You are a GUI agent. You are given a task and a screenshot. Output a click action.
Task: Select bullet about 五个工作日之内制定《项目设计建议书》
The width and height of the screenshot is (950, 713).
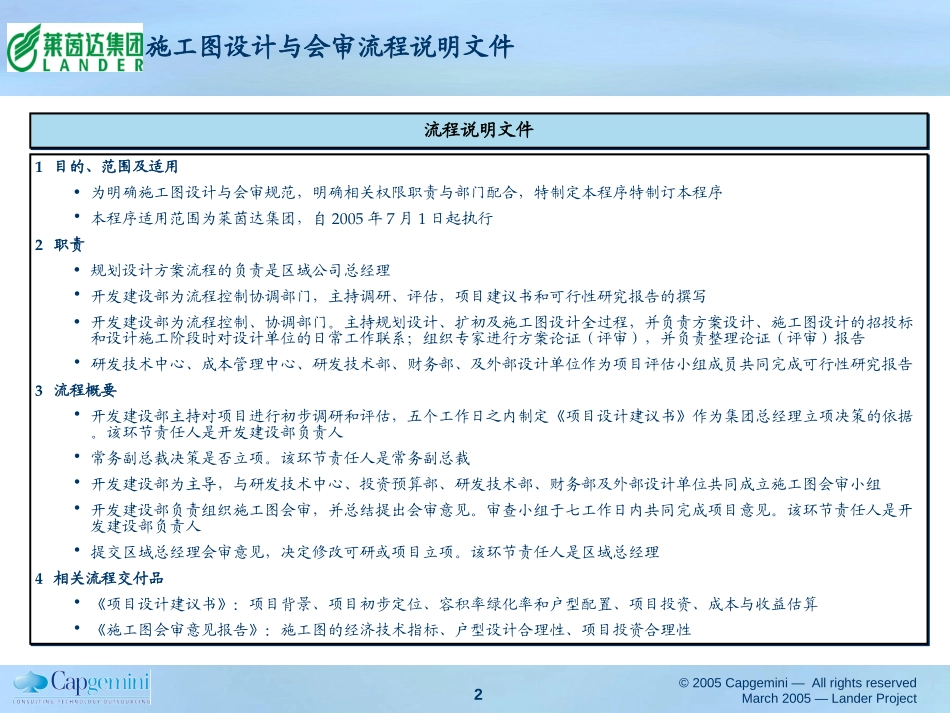coord(502,424)
